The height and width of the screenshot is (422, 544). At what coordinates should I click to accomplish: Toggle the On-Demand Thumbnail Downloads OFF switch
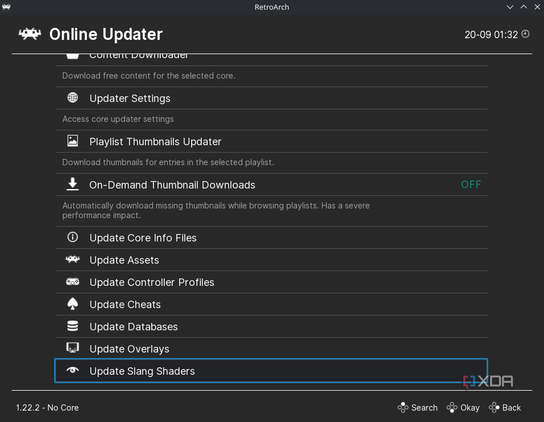click(x=471, y=184)
